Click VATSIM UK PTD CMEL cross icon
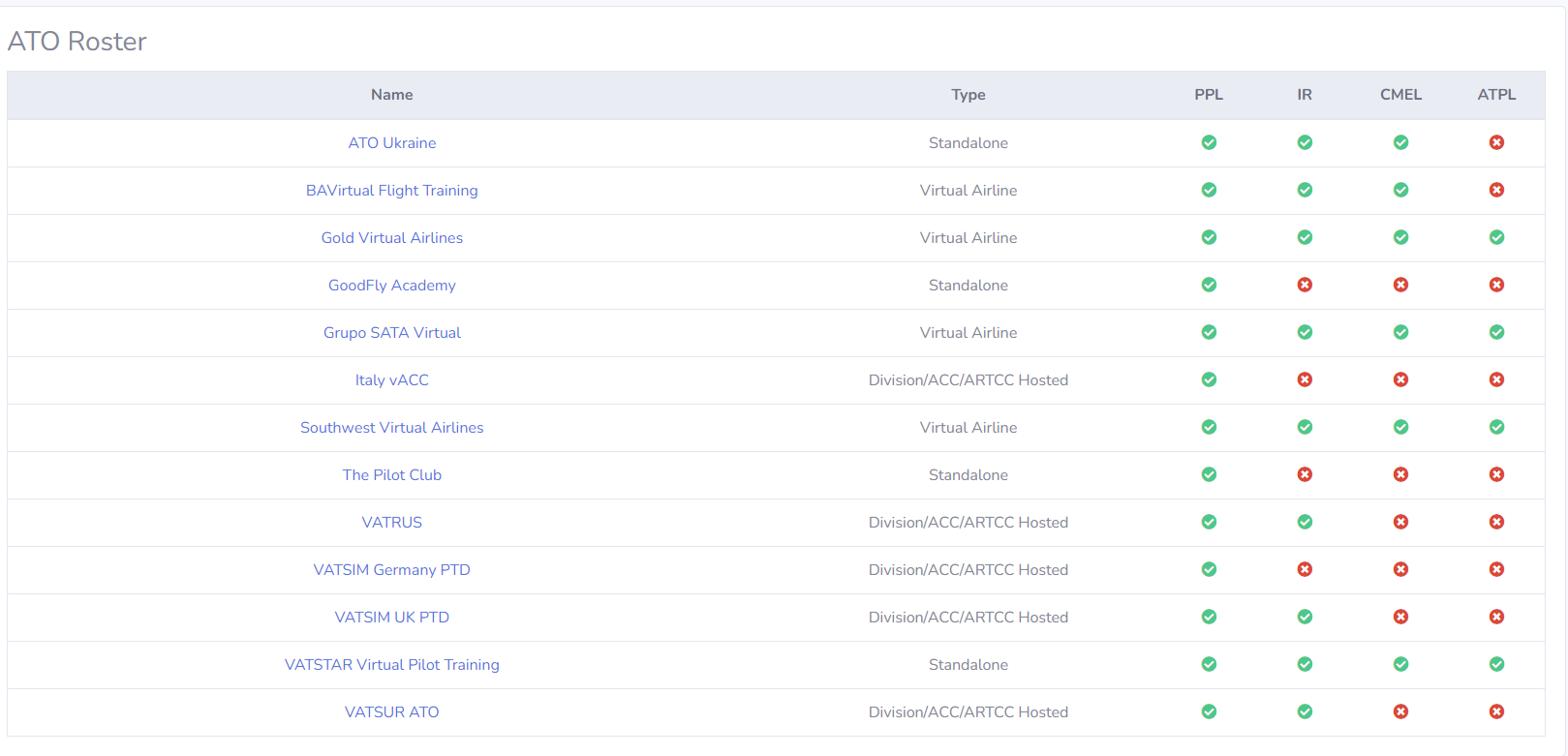This screenshot has height=756, width=1568. pos(1401,617)
